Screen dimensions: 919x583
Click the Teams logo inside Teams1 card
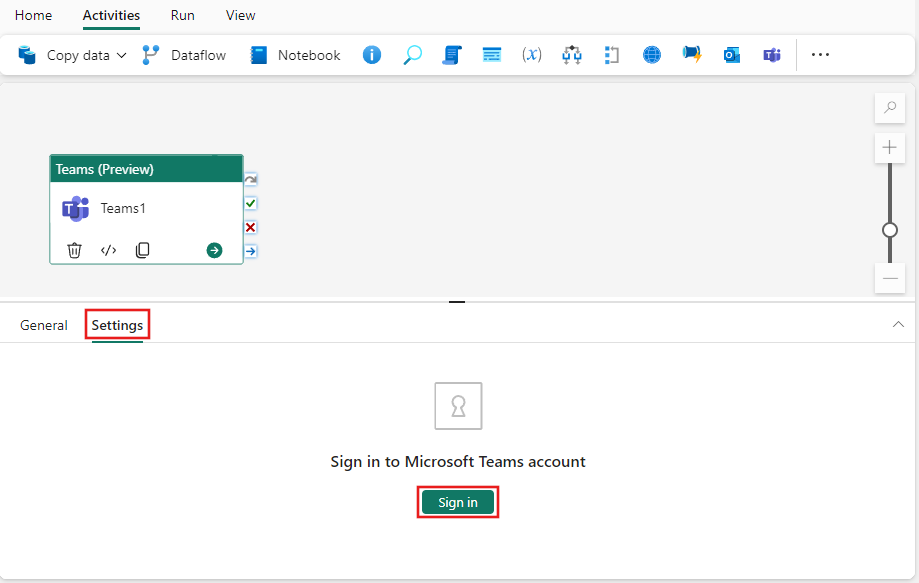coord(76,209)
